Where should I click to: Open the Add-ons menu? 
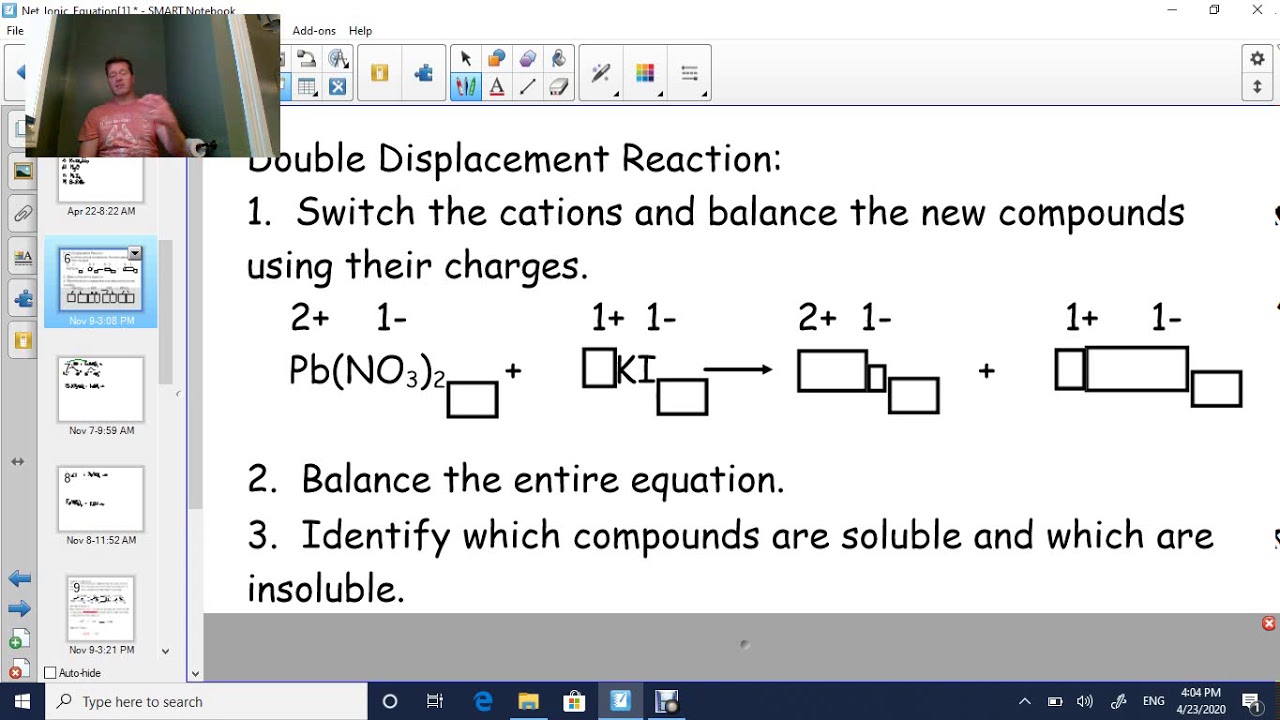coord(314,31)
